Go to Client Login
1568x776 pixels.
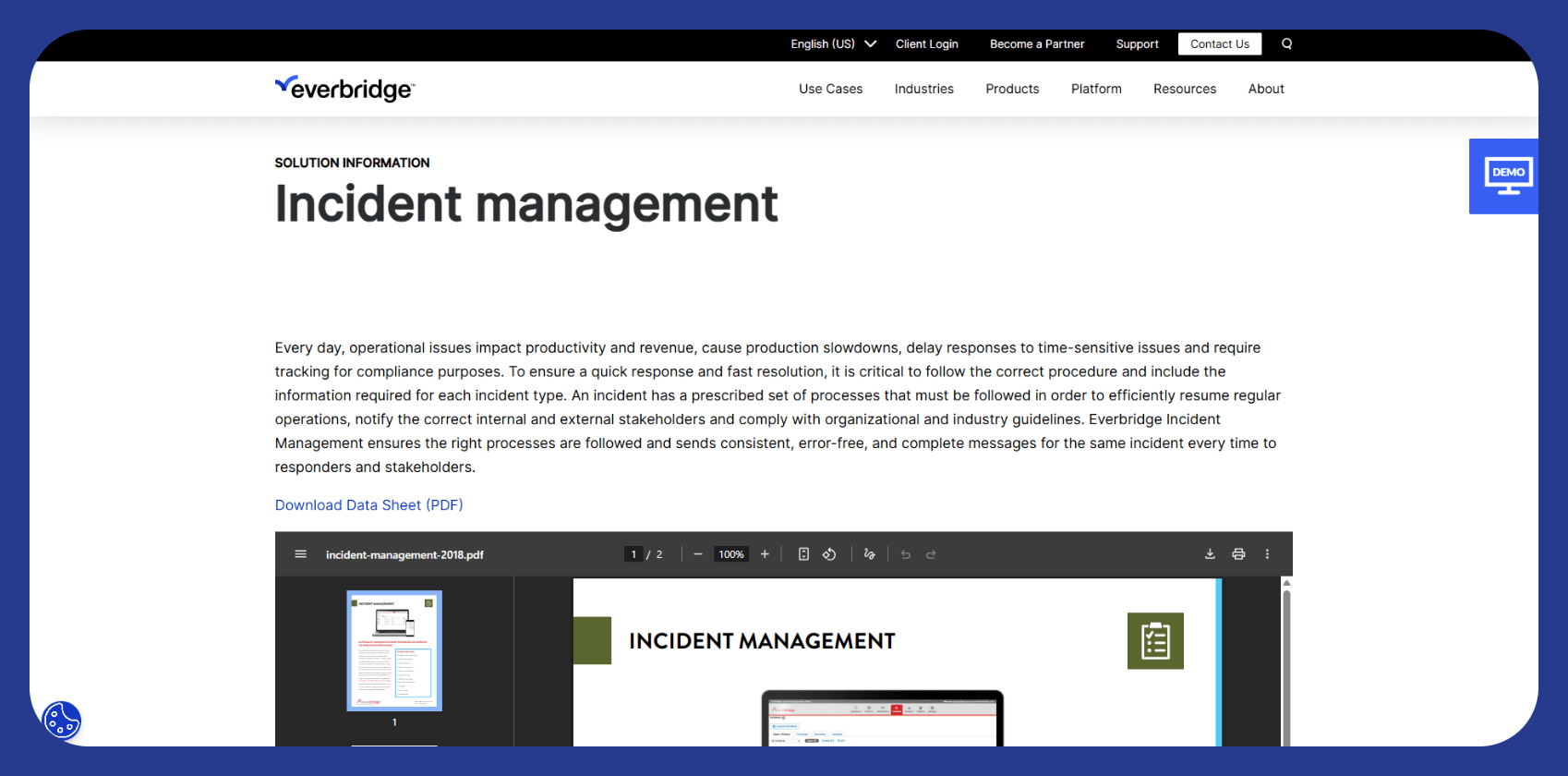tap(927, 43)
